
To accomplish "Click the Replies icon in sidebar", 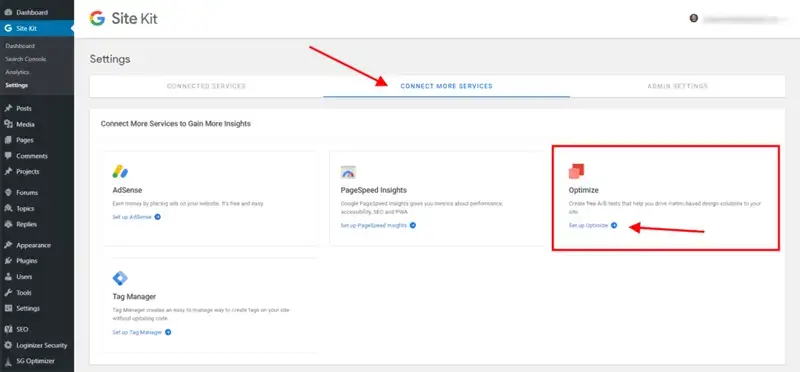I will tap(8, 225).
